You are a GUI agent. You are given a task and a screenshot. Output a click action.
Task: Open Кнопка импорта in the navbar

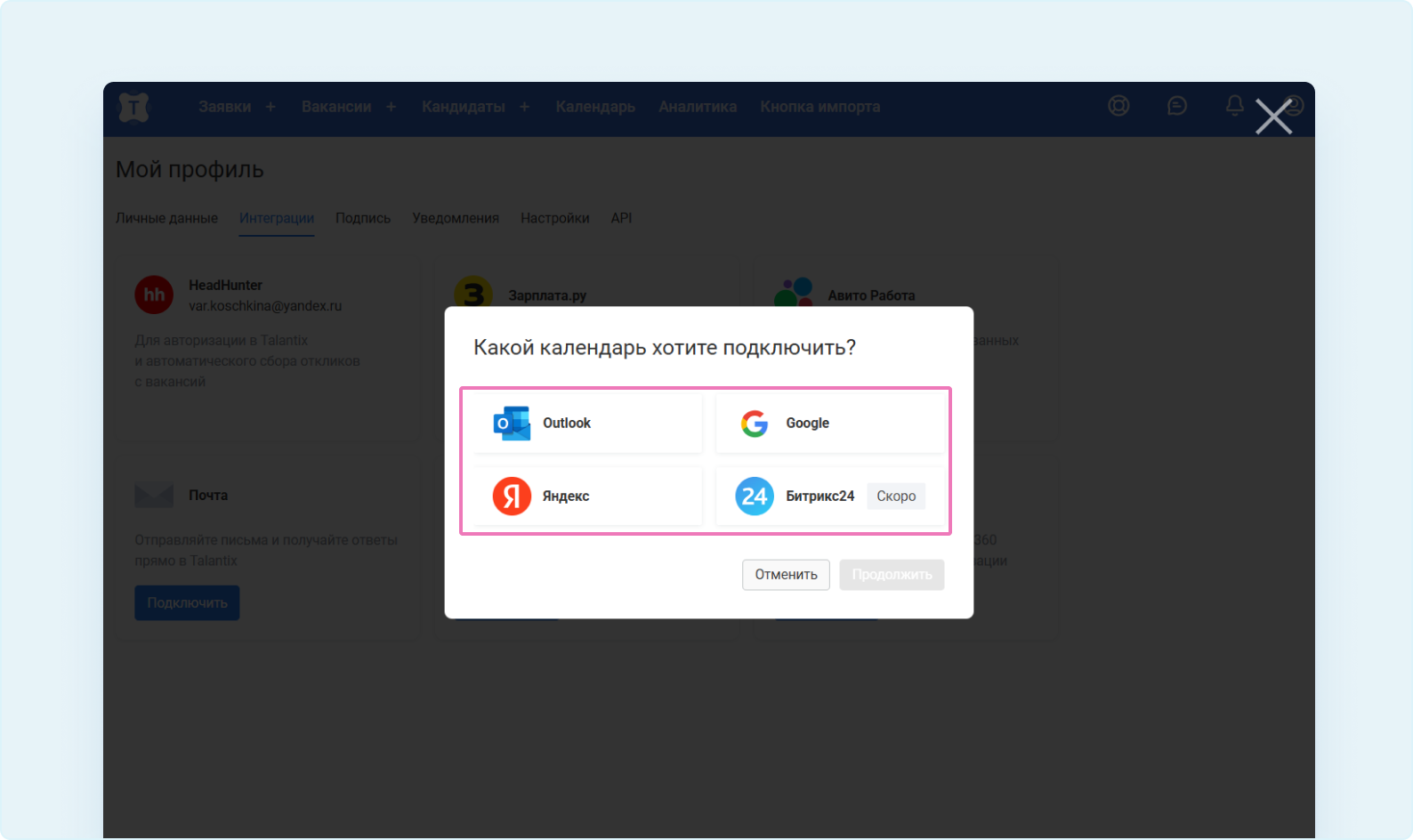[820, 107]
